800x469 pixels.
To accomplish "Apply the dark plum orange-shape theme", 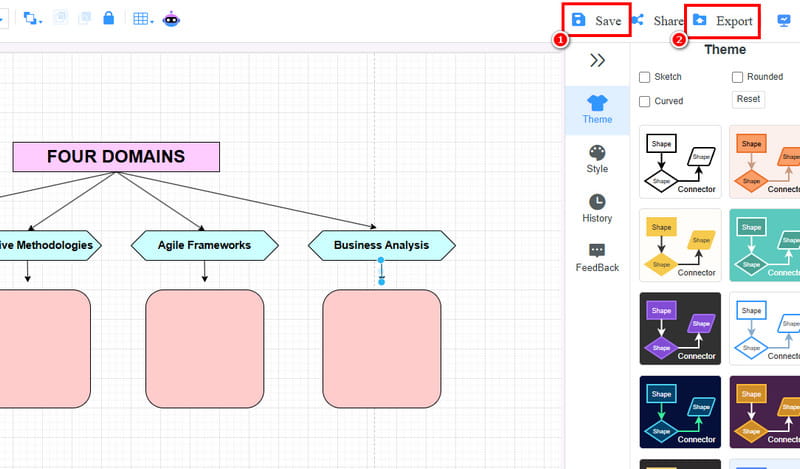I will click(765, 412).
